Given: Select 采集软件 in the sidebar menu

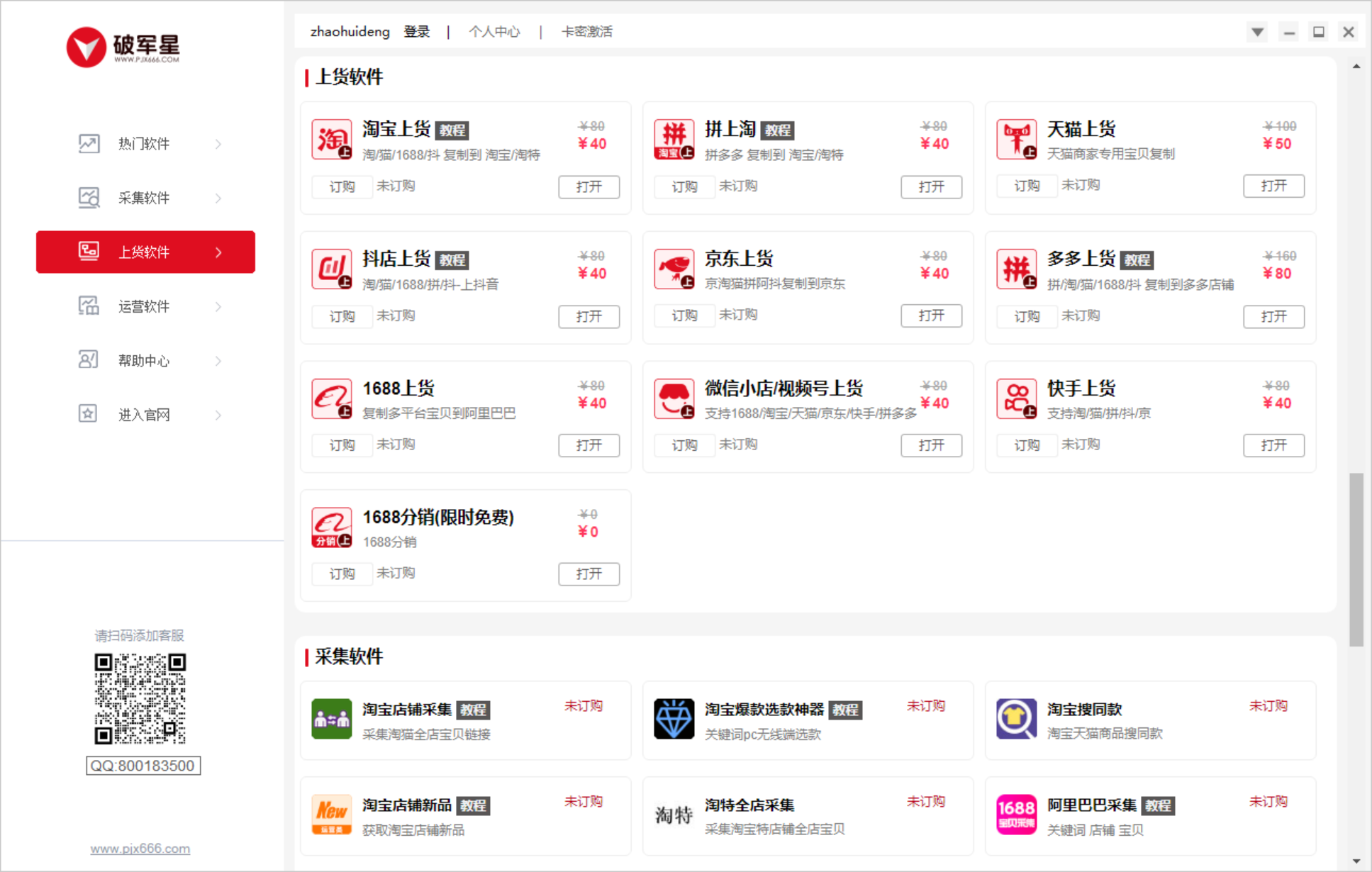Looking at the screenshot, I should point(144,198).
